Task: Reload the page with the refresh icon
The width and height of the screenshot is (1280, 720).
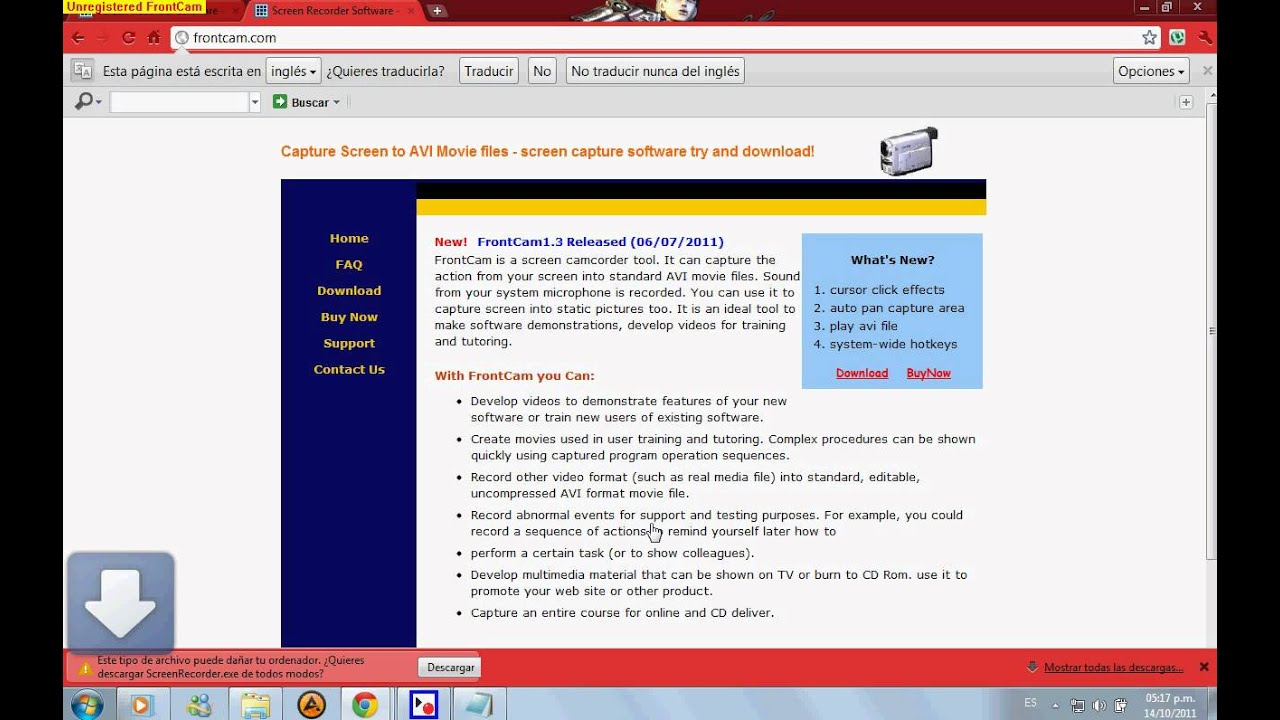Action: pos(128,38)
